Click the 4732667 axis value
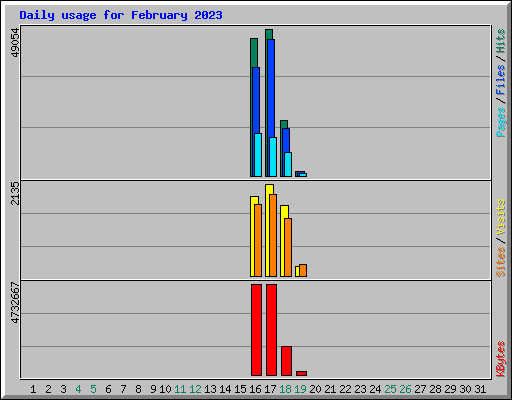 15,303
